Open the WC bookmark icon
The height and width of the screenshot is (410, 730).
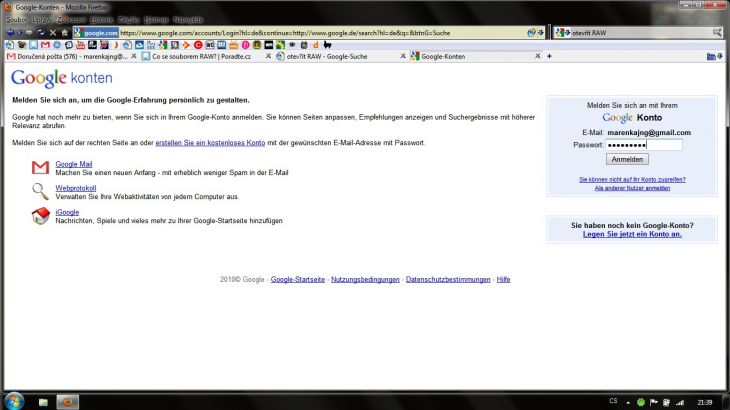[210, 45]
